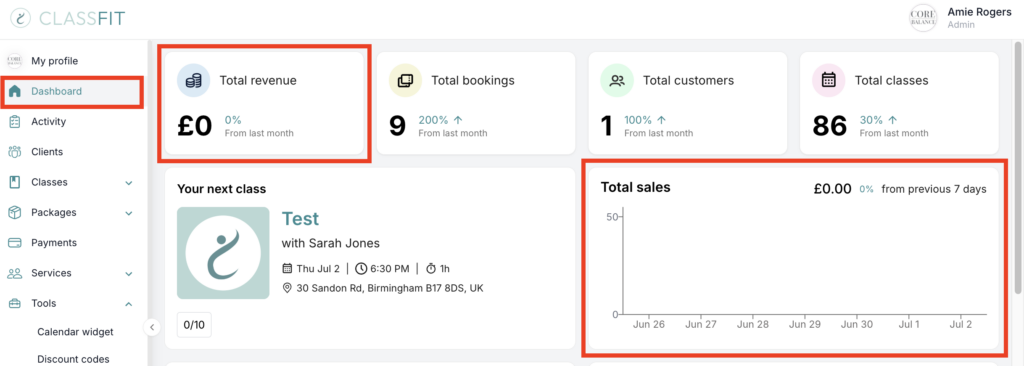Screen dimensions: 1024x366
Task: Click the calendar icon next to Thu Jul 2
Action: [287, 269]
